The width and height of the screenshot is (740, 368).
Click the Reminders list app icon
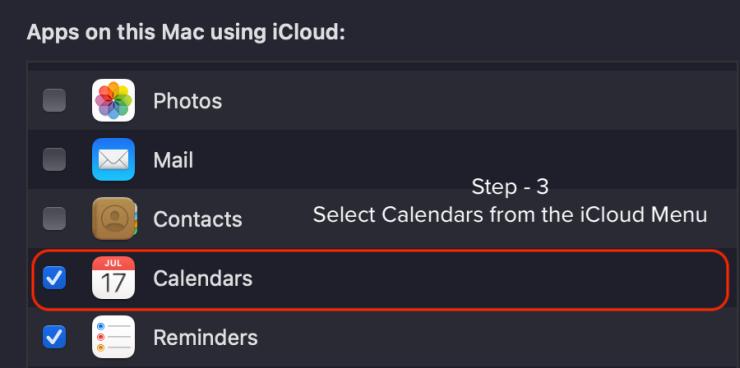113,337
